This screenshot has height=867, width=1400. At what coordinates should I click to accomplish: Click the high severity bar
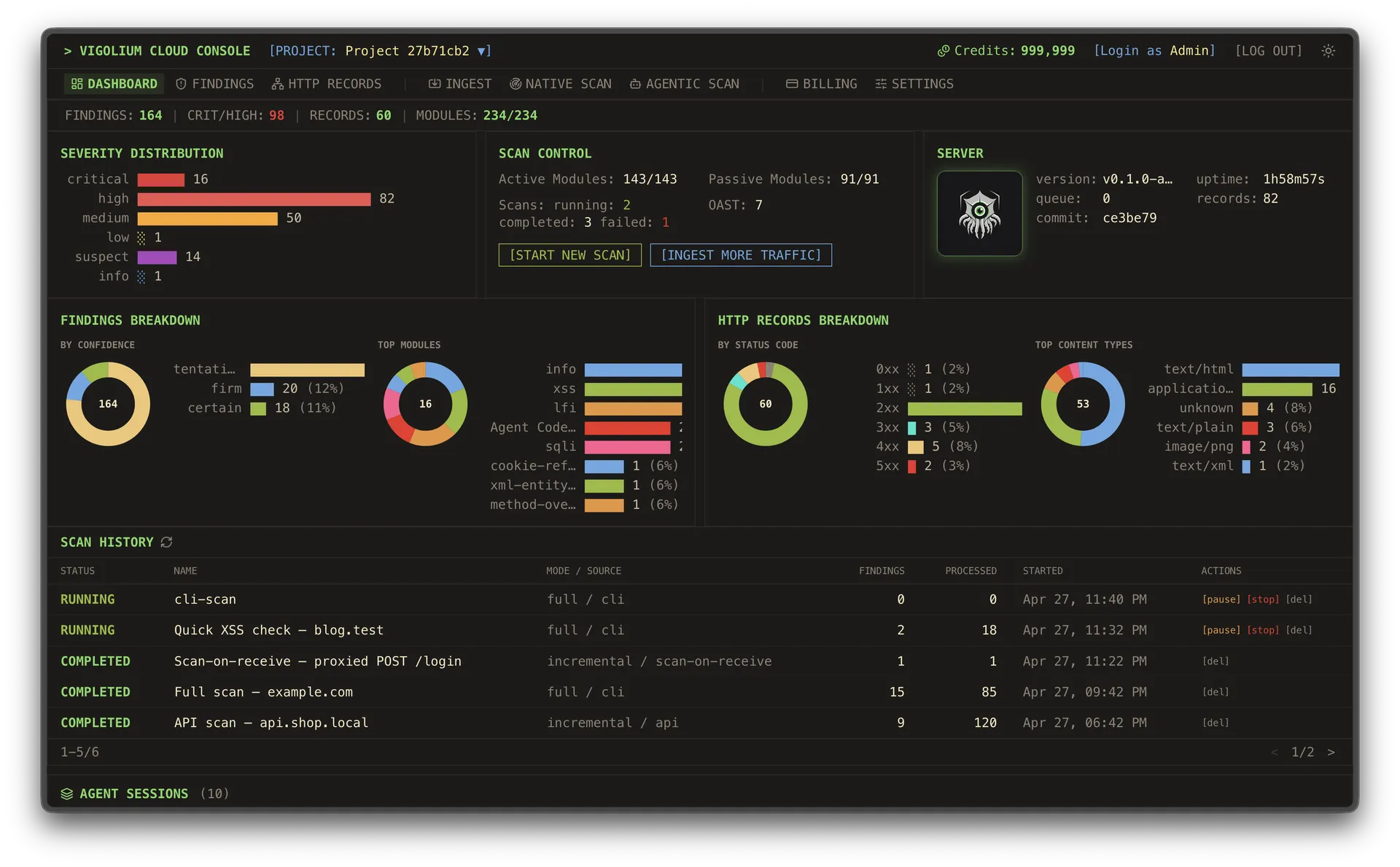coord(254,199)
